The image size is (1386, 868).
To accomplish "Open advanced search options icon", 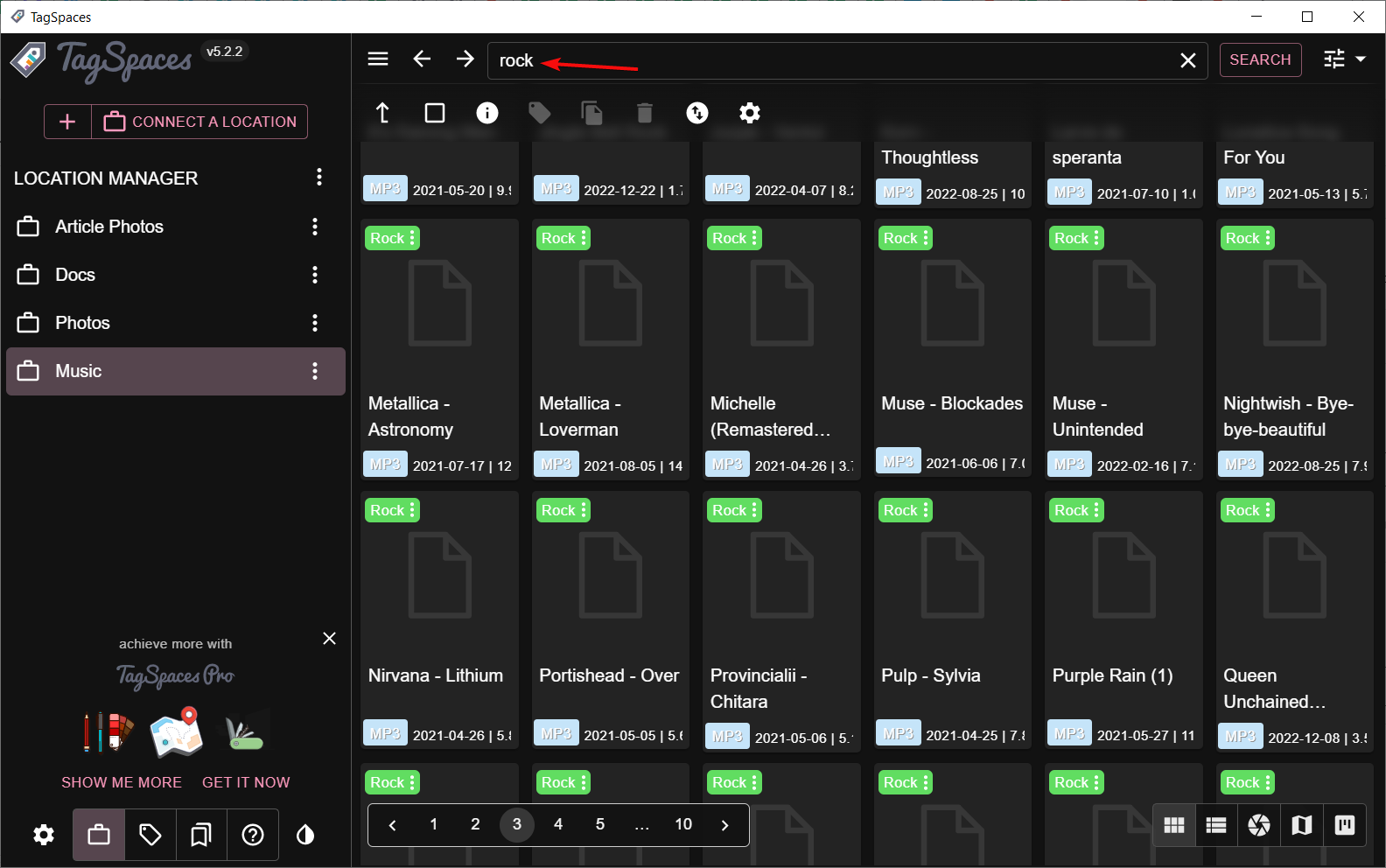I will coord(1334,59).
